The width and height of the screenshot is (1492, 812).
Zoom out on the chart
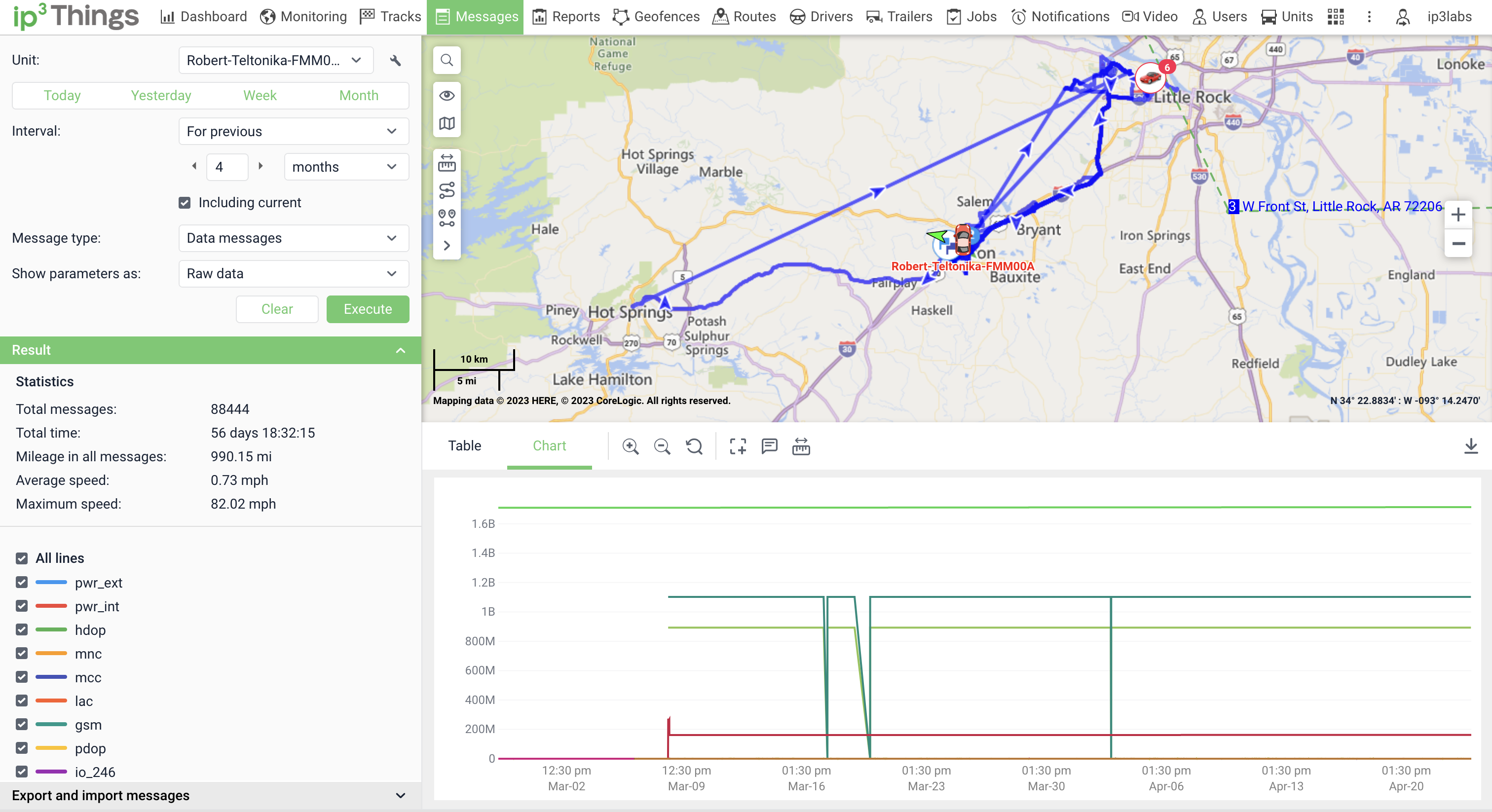[662, 446]
